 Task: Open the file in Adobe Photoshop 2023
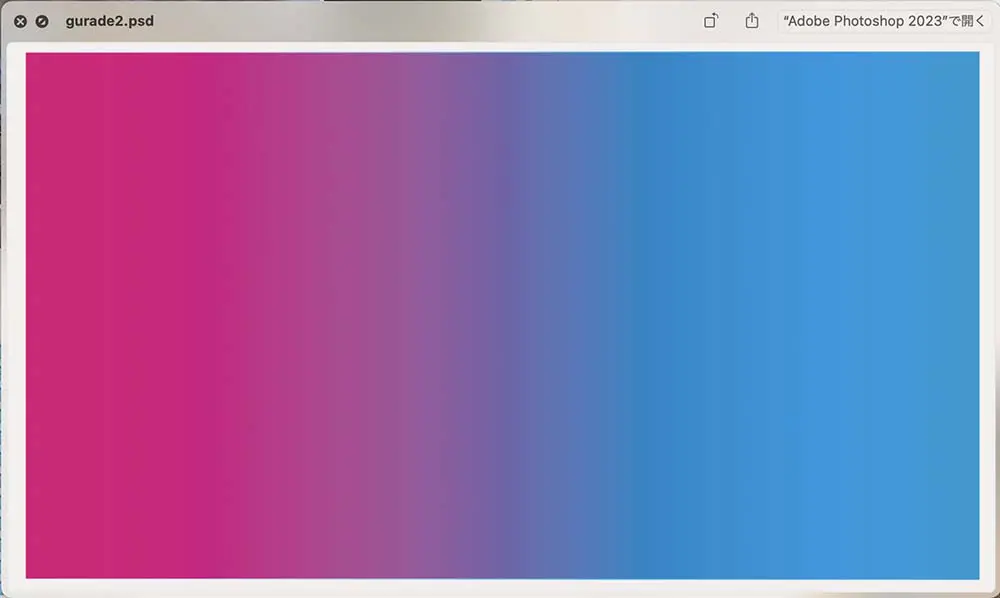(883, 21)
